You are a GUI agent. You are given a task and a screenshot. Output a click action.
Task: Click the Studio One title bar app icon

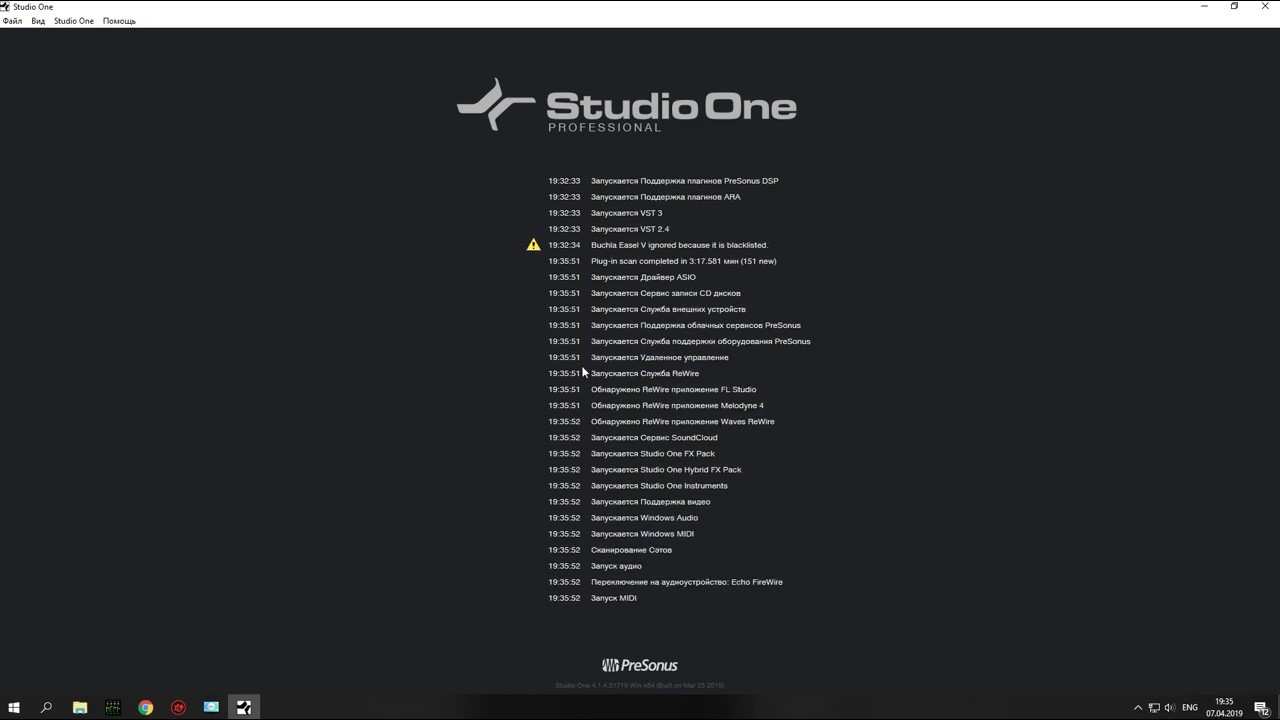coord(5,6)
